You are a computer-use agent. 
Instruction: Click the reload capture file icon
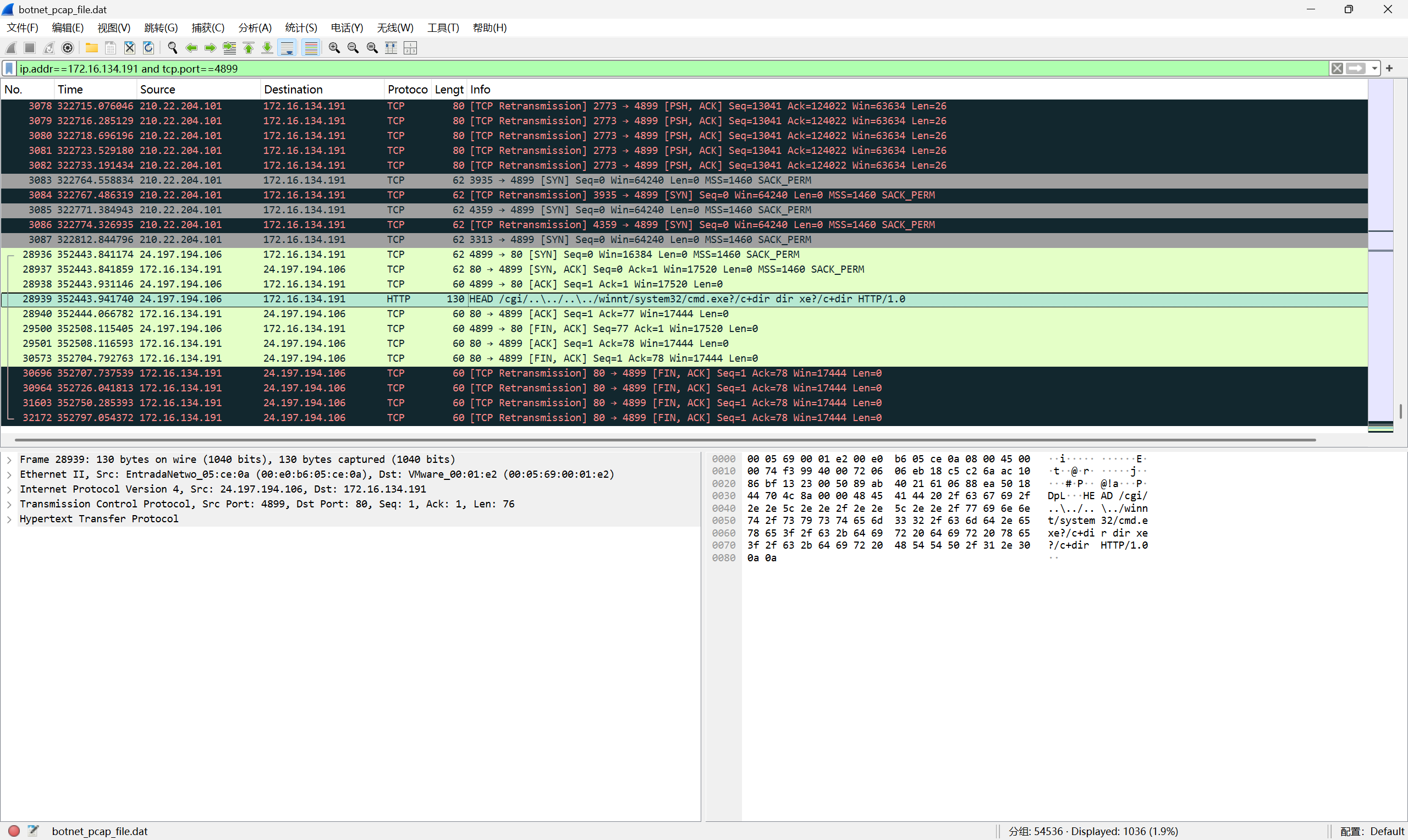(148, 48)
